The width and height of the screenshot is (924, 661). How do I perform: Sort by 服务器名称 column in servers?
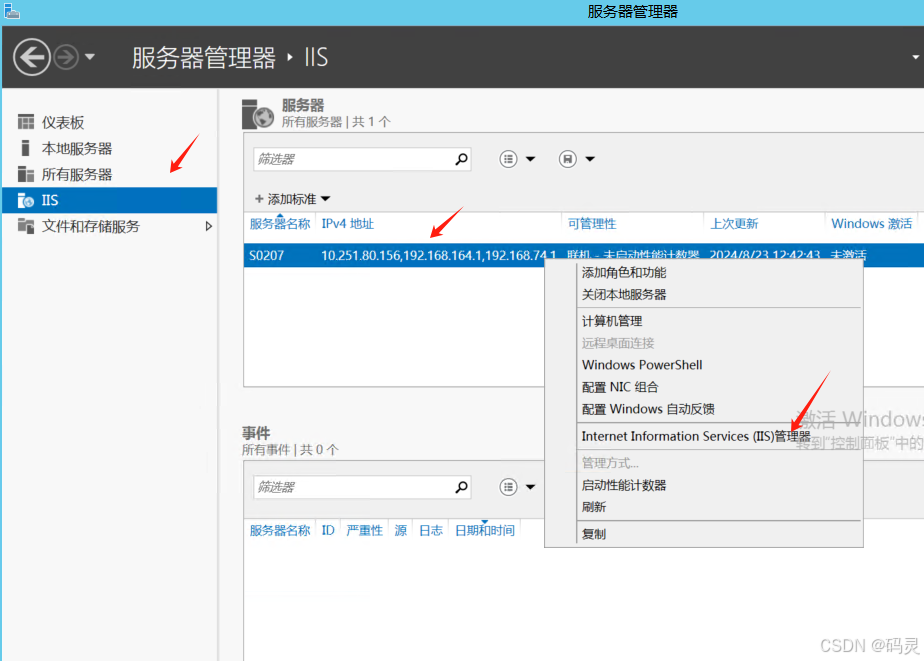[280, 224]
